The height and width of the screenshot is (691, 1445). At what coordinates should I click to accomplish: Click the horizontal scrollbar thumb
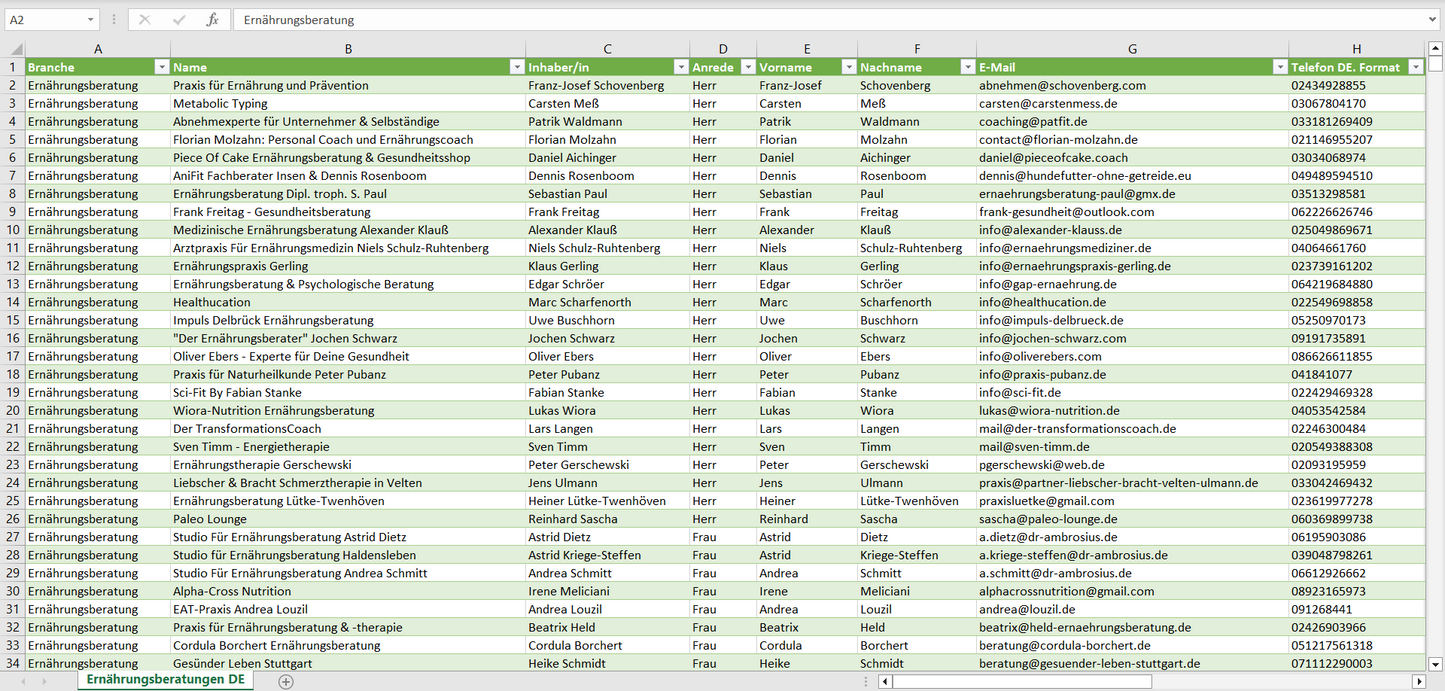coord(1020,681)
